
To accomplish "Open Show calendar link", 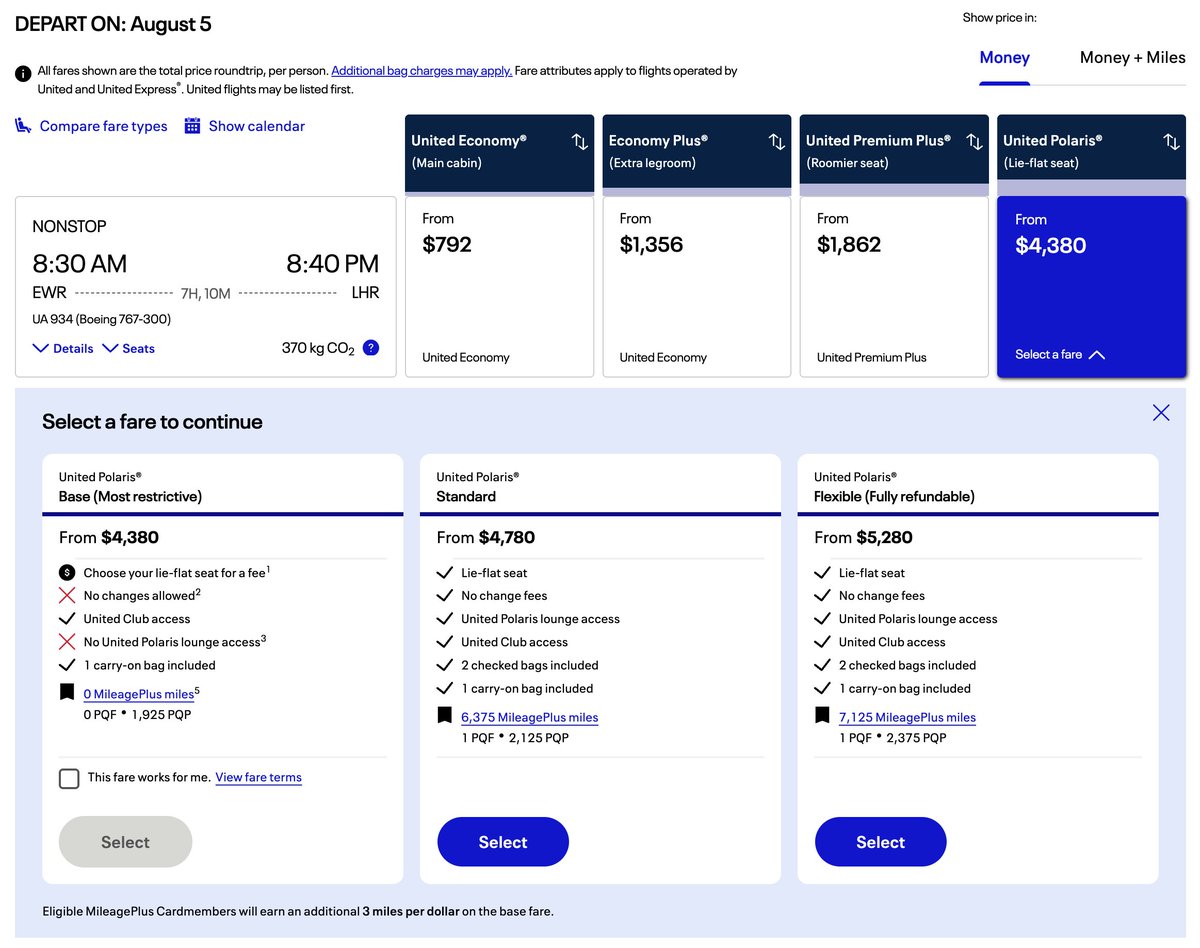I will (256, 126).
